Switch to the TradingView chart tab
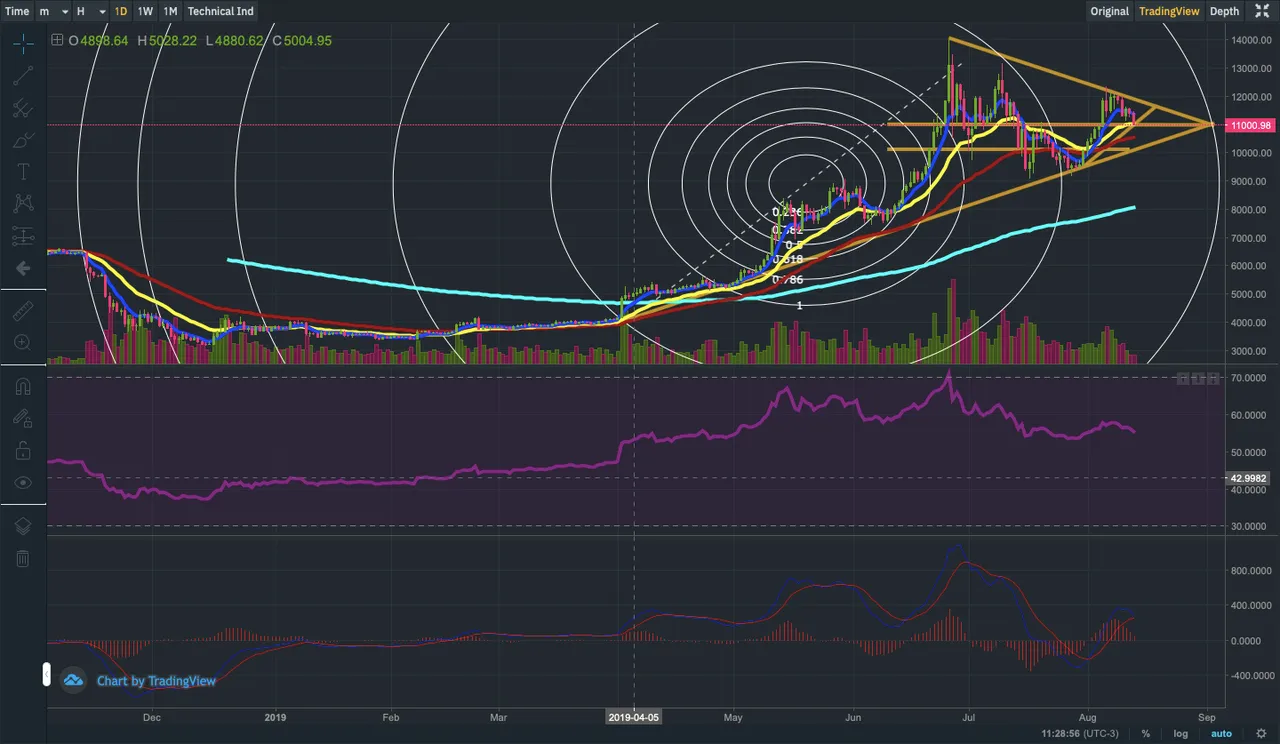The height and width of the screenshot is (744, 1280). click(x=1169, y=11)
